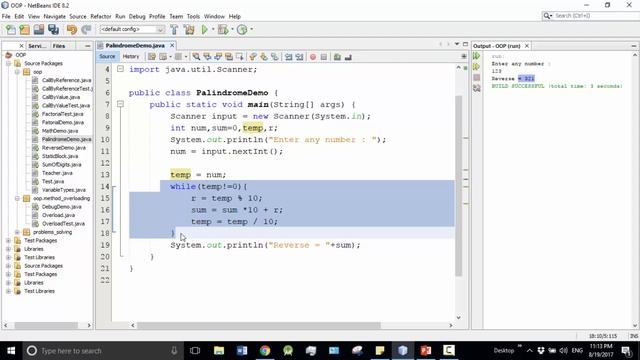This screenshot has height=360, width=640.
Task: Select the PalindromeDemo.java editor tab
Action: click(x=134, y=45)
